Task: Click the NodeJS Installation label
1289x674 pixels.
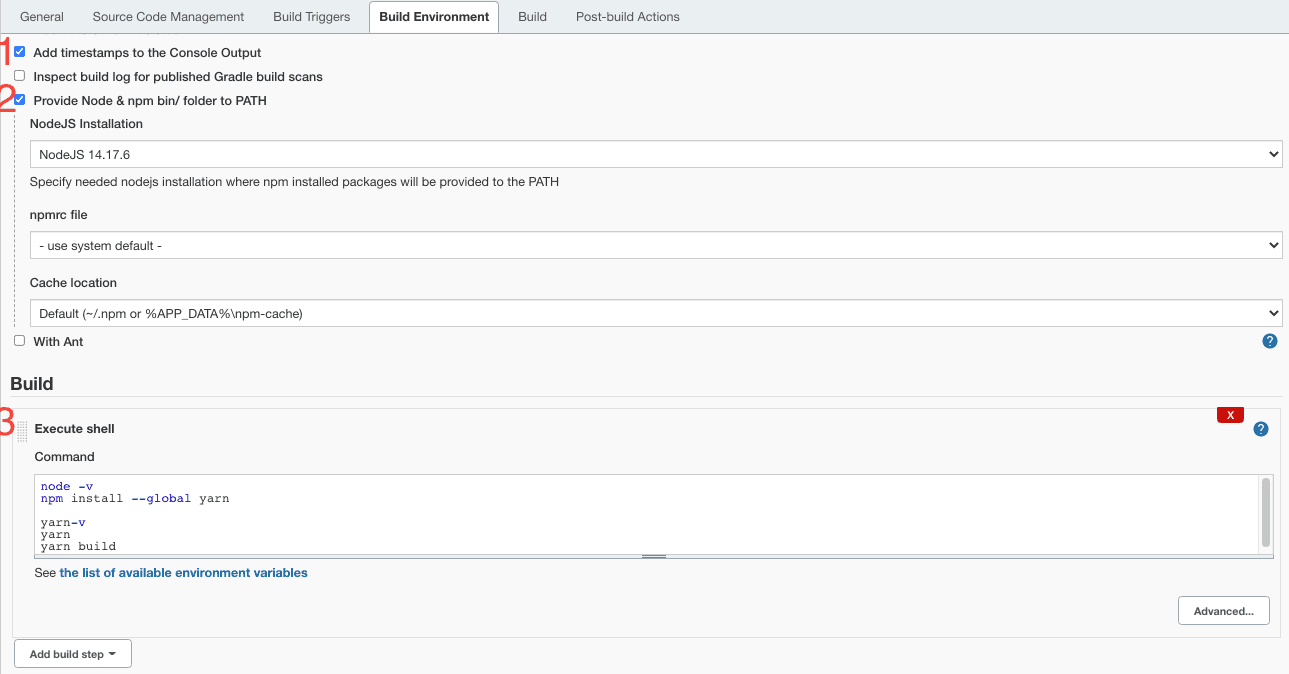Action: 86,124
